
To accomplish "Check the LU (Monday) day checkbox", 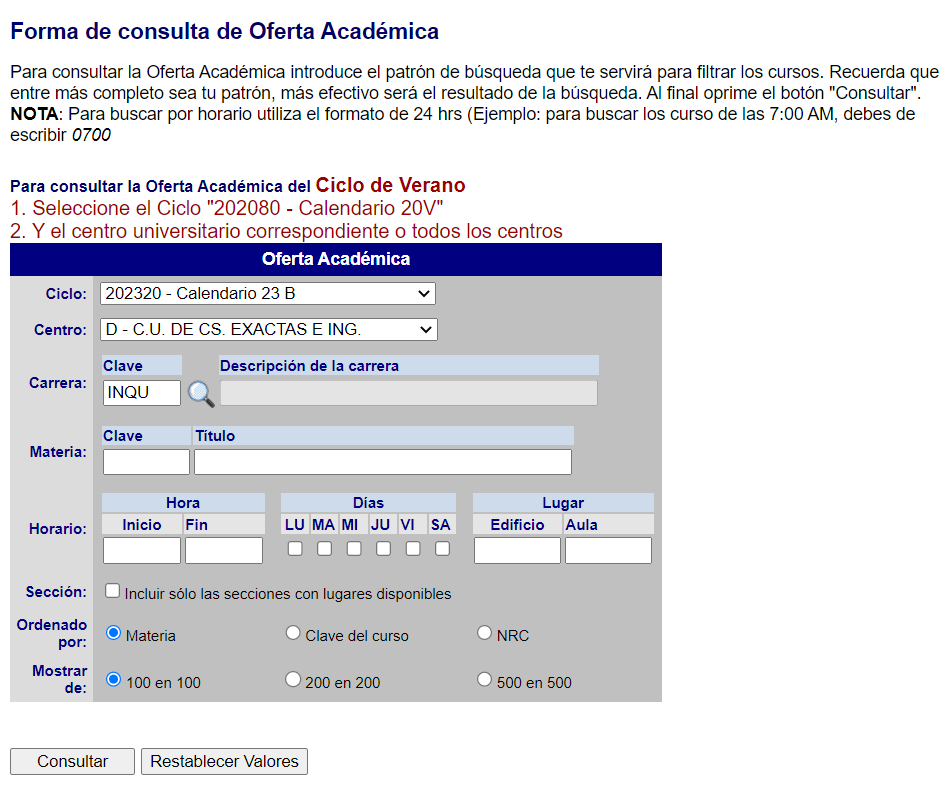I will click(x=295, y=549).
